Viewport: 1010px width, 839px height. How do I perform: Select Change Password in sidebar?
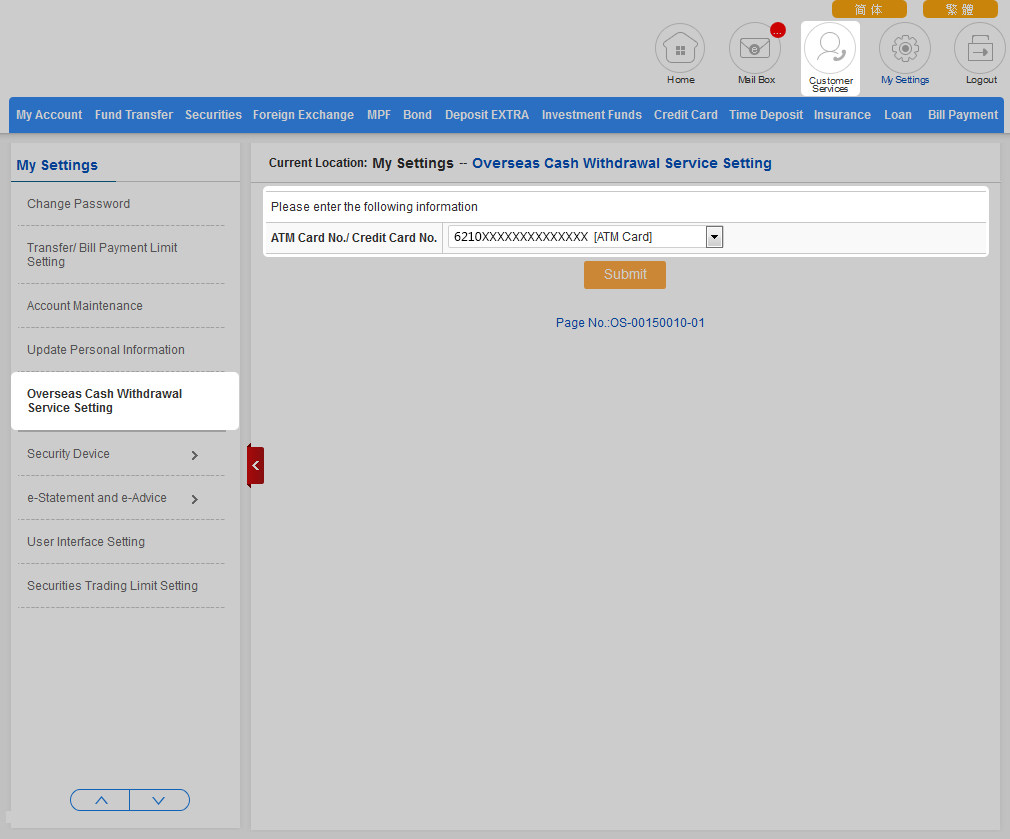[79, 204]
